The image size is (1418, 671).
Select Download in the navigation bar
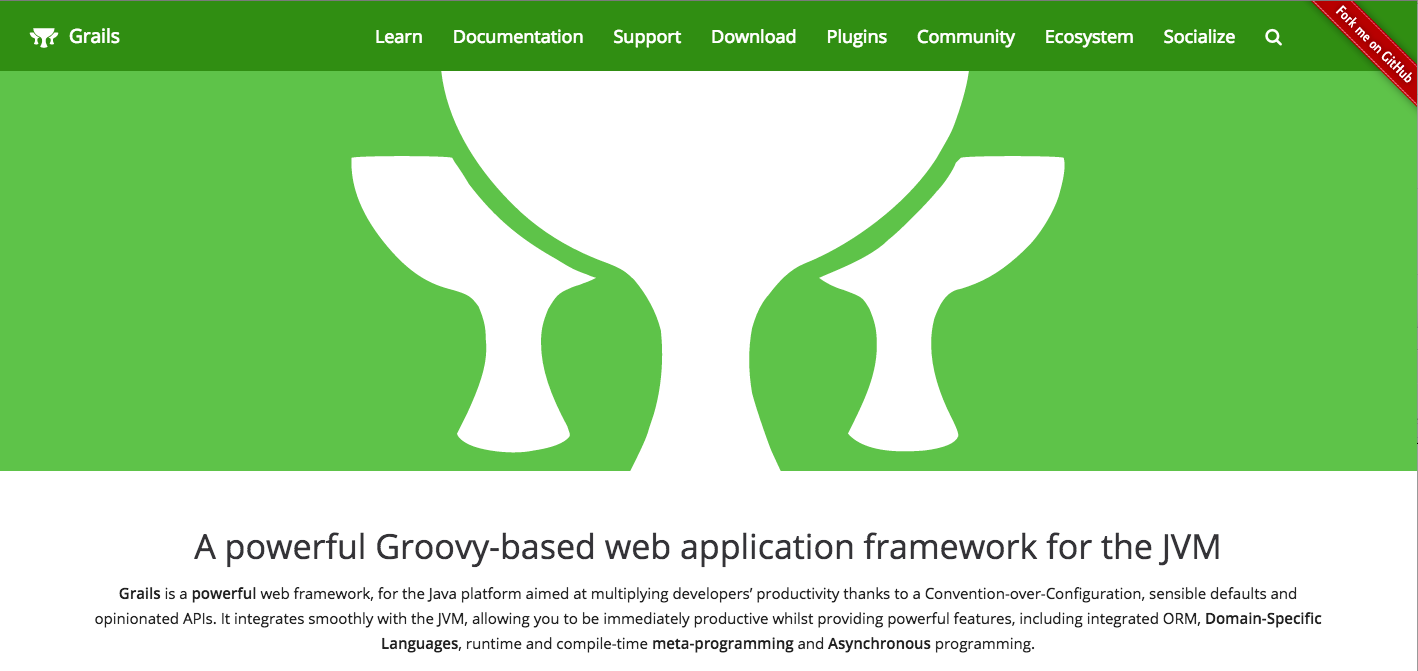(753, 37)
